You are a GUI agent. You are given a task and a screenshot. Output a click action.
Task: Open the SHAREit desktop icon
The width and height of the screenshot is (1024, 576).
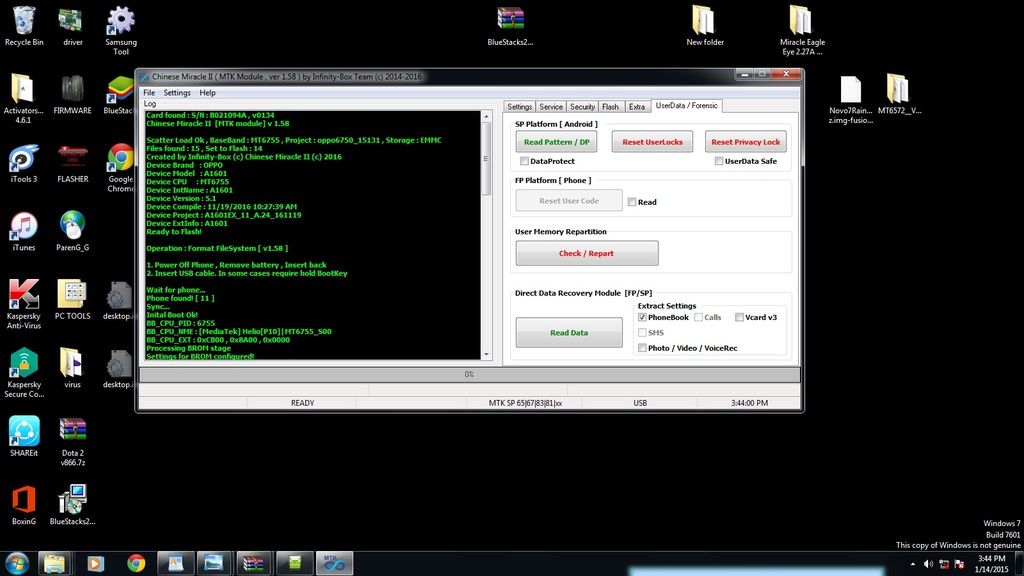(23, 431)
